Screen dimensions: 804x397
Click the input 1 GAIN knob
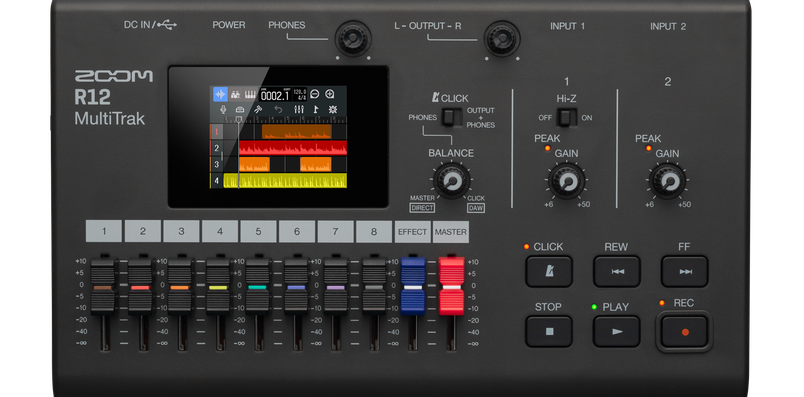point(567,181)
